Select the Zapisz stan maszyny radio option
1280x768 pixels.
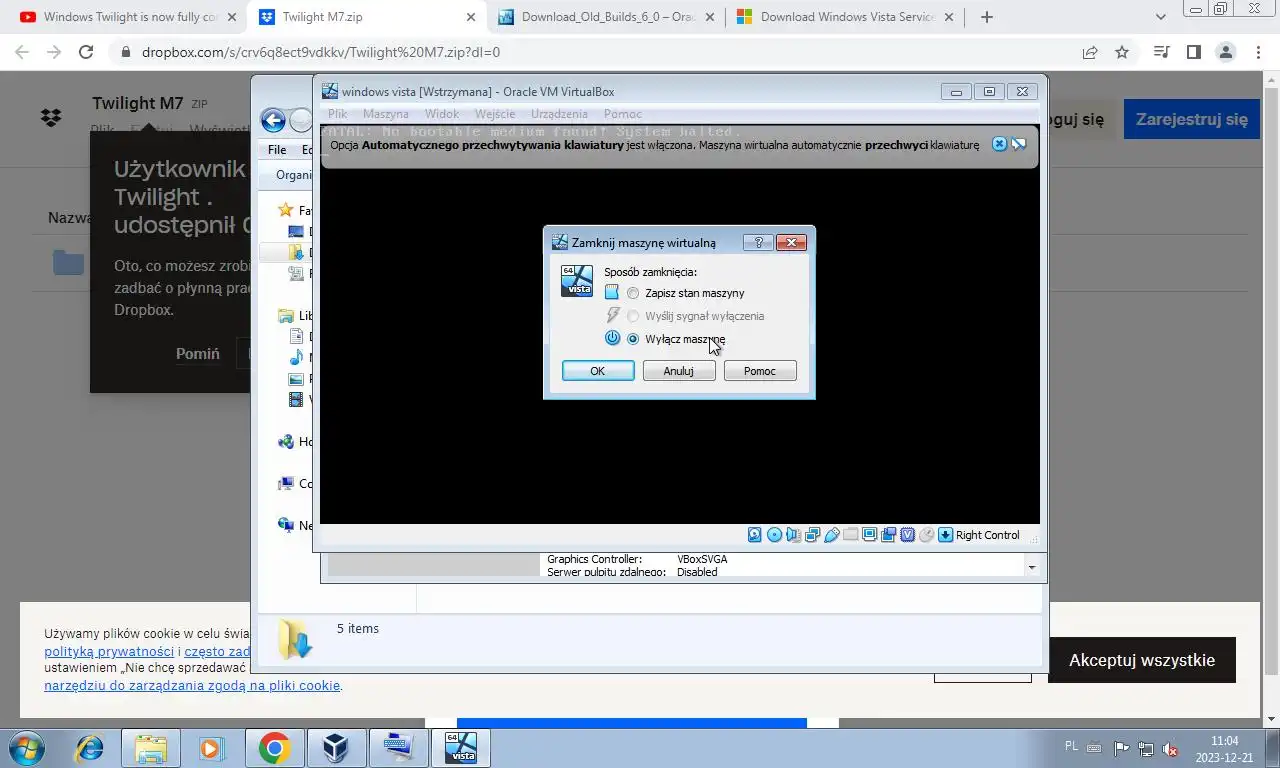(x=633, y=293)
